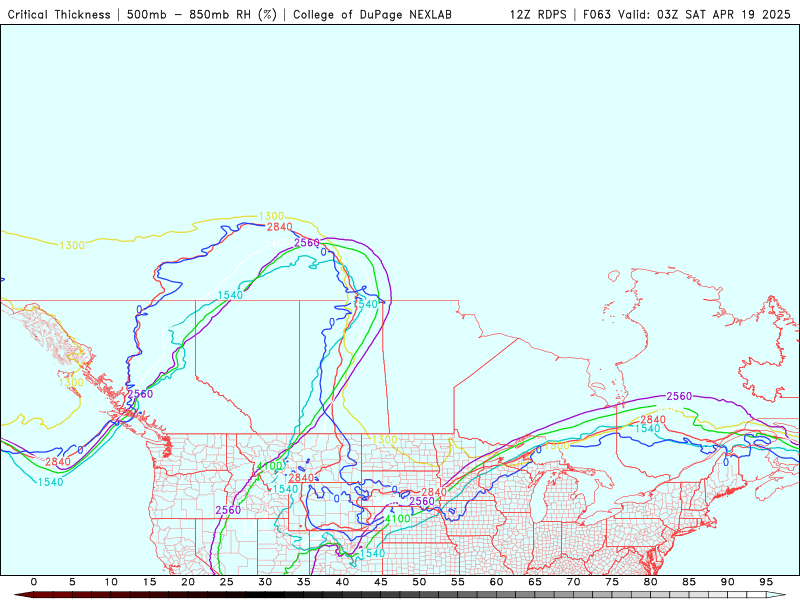This screenshot has height=600, width=800.
Task: Click color bar tick label 40
Action: click(x=342, y=582)
